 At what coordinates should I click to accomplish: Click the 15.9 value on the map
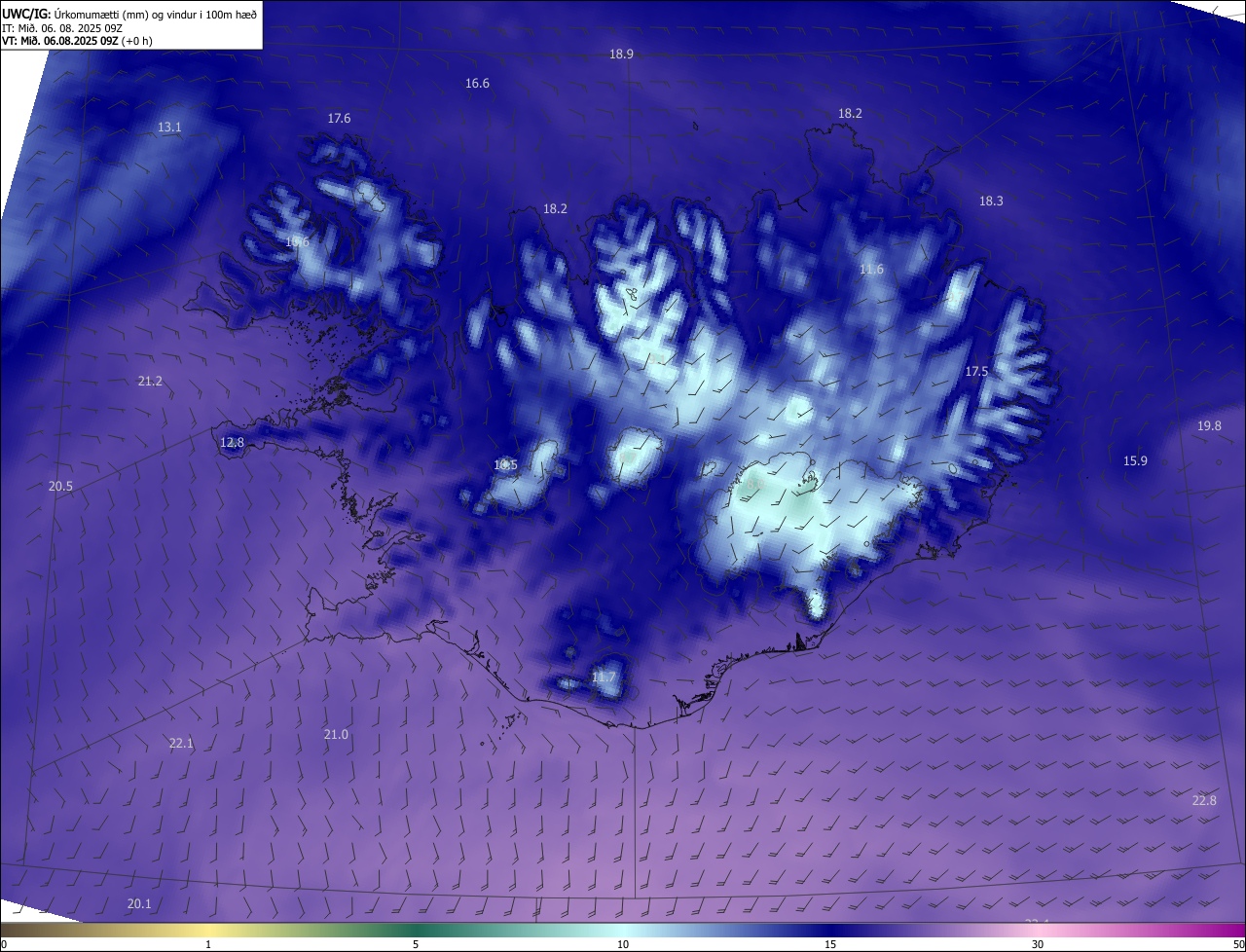[x=1135, y=461]
